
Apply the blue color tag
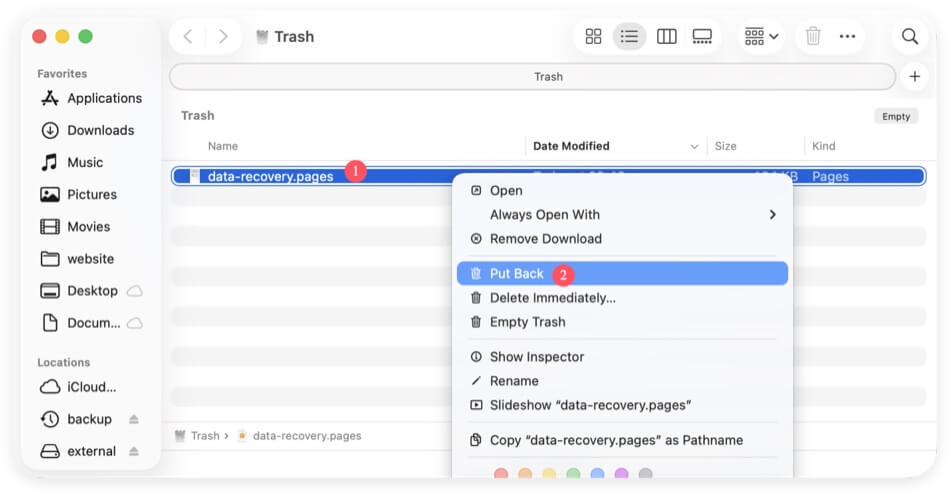[x=597, y=473]
